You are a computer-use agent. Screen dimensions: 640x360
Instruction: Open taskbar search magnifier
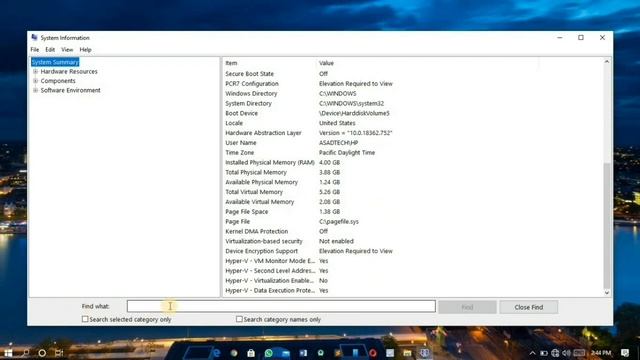(x=26, y=353)
